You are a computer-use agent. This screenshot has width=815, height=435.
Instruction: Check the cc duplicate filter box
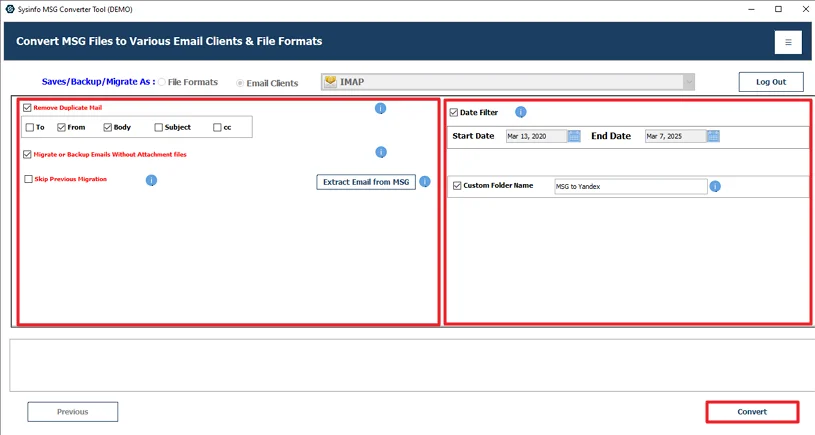(x=217, y=127)
